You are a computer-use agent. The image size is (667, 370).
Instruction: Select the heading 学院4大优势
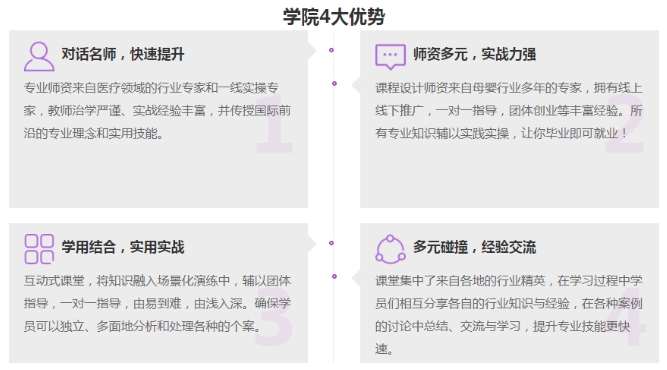coord(334,17)
